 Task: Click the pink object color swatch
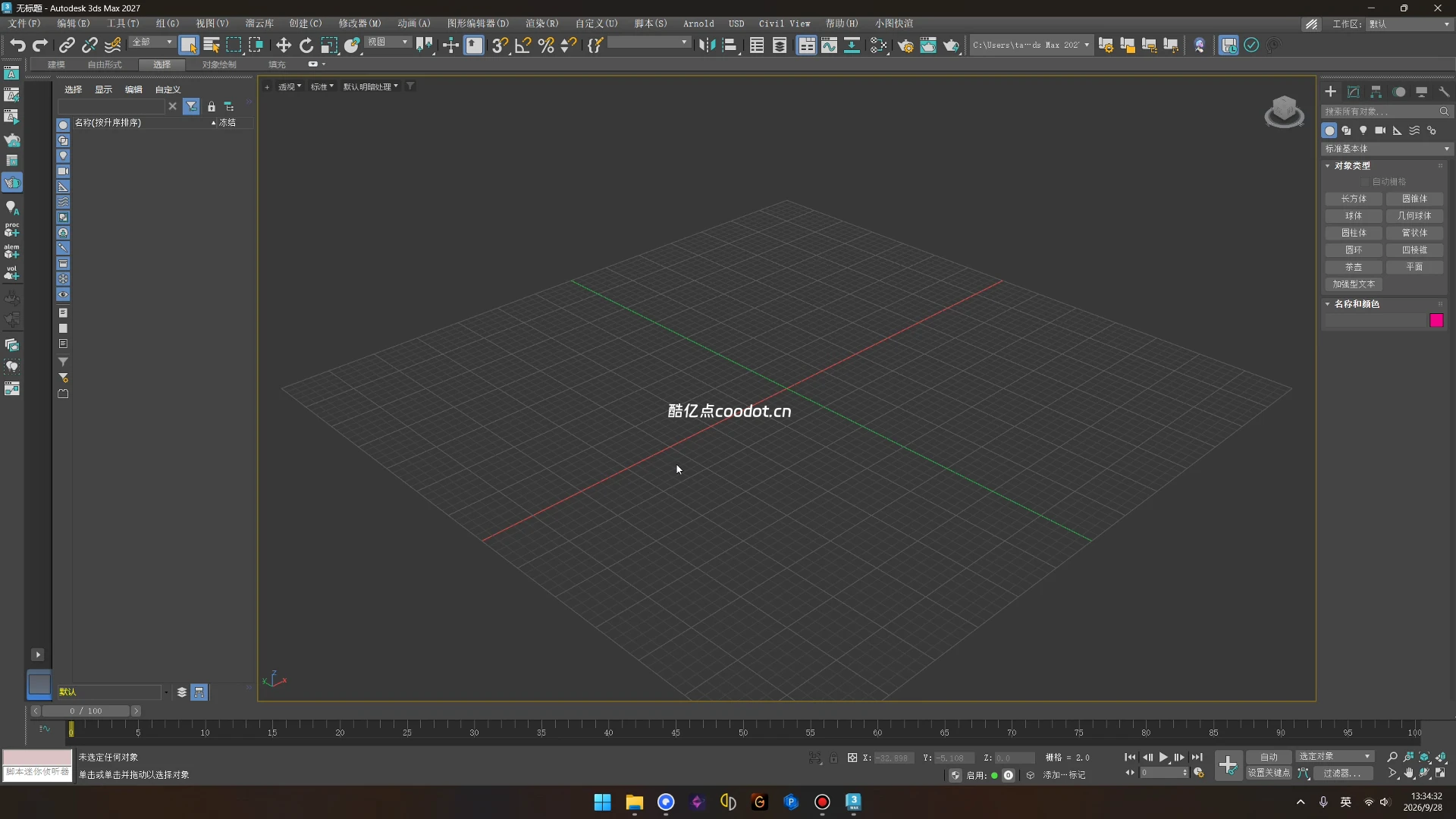(x=1436, y=321)
